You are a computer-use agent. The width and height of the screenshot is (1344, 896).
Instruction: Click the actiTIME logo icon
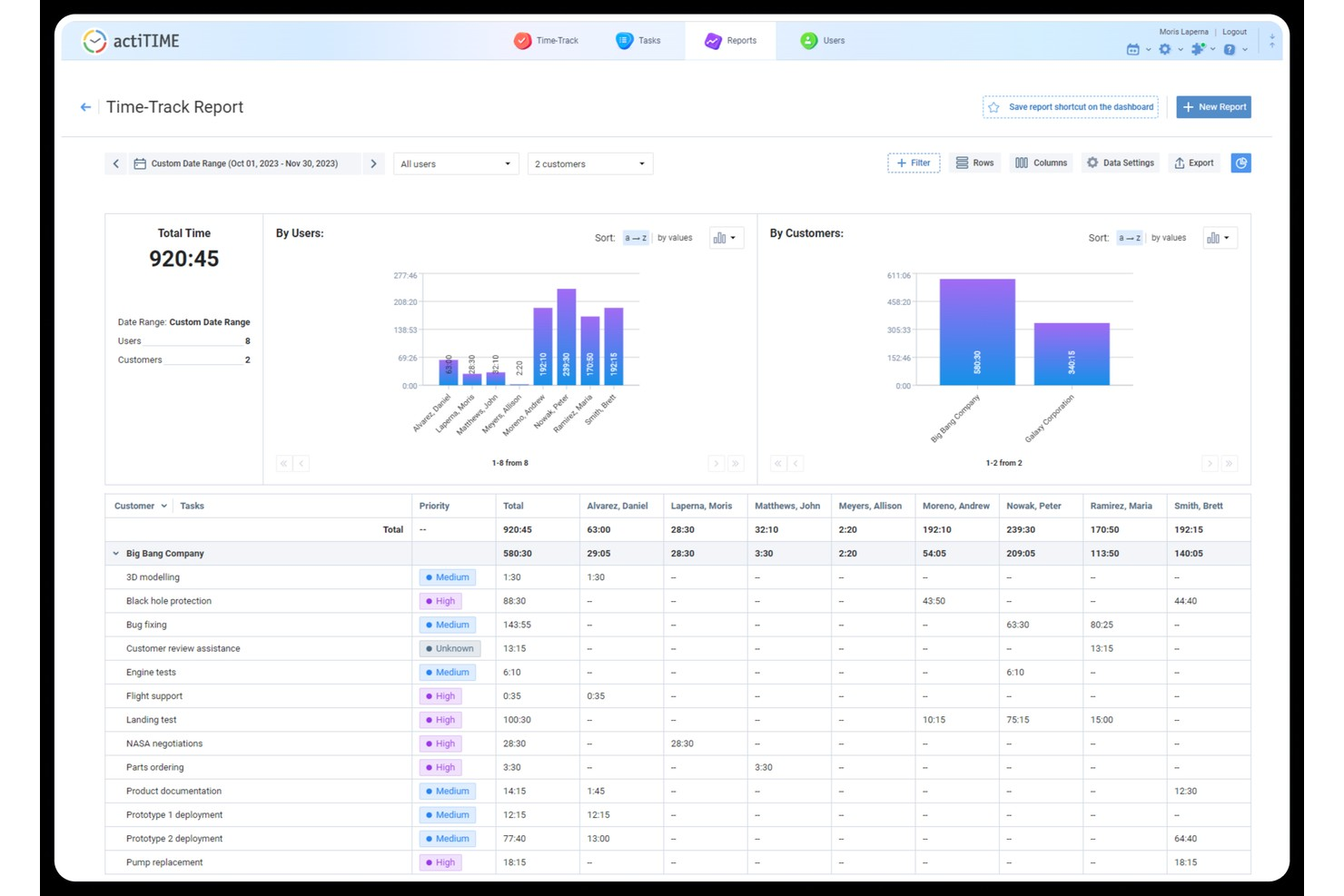(94, 41)
